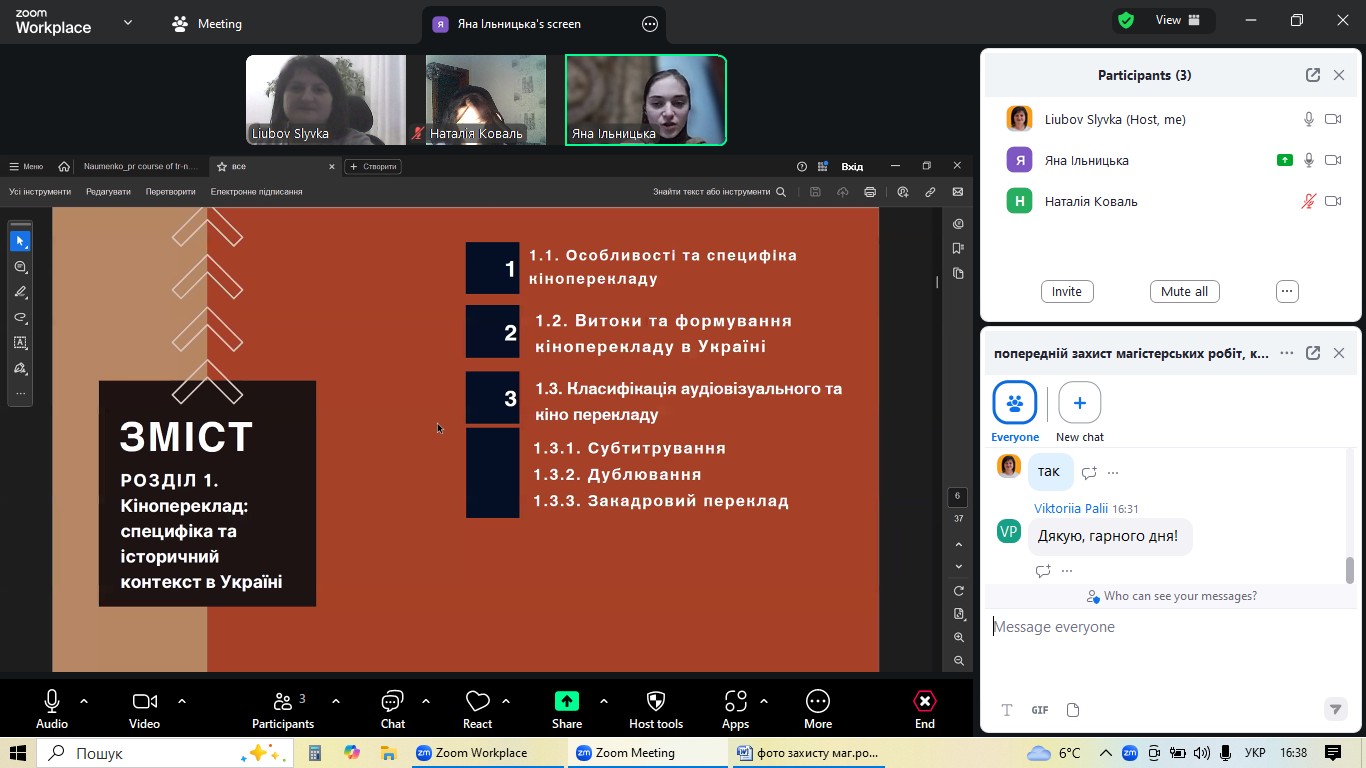
Task: Open the More menu
Action: point(818,702)
